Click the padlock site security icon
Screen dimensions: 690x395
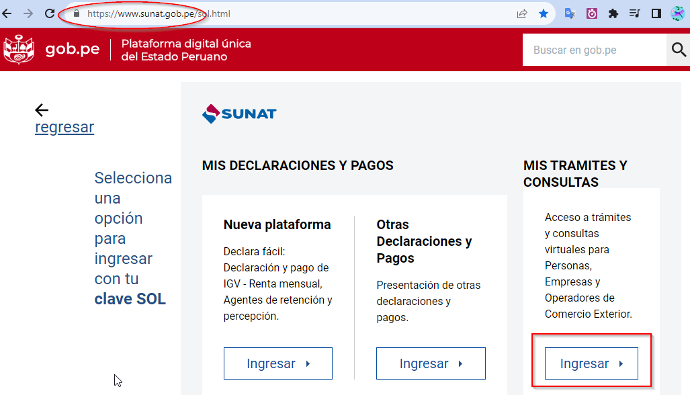(76, 14)
